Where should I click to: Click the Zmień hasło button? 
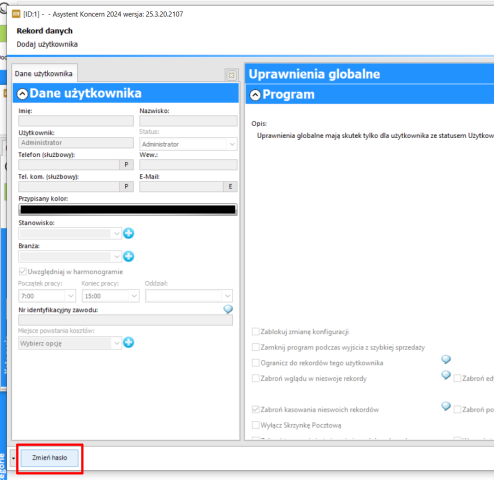[x=50, y=458]
